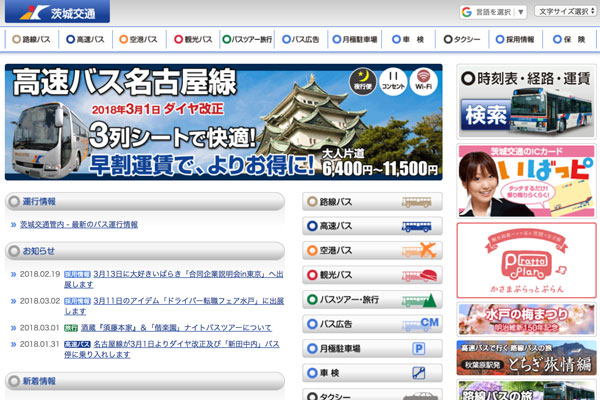Image resolution: width=600 pixels, height=400 pixels.
Task: Select 採用情報 in the top navigation bar
Action: 515,39
